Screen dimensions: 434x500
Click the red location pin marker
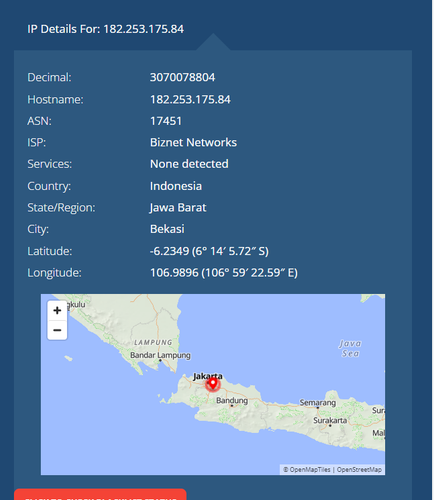click(212, 384)
